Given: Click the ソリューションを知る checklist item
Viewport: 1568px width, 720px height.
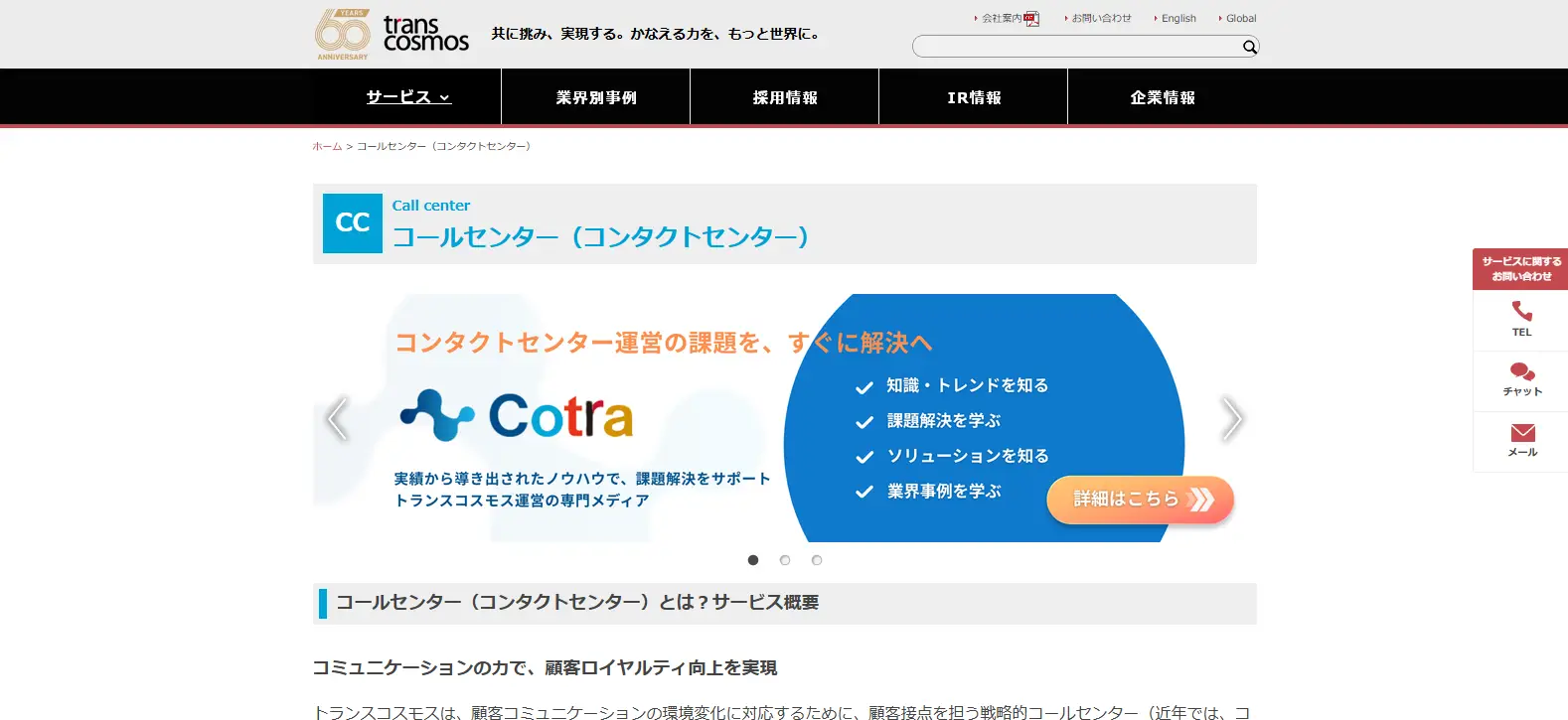Looking at the screenshot, I should 967,456.
